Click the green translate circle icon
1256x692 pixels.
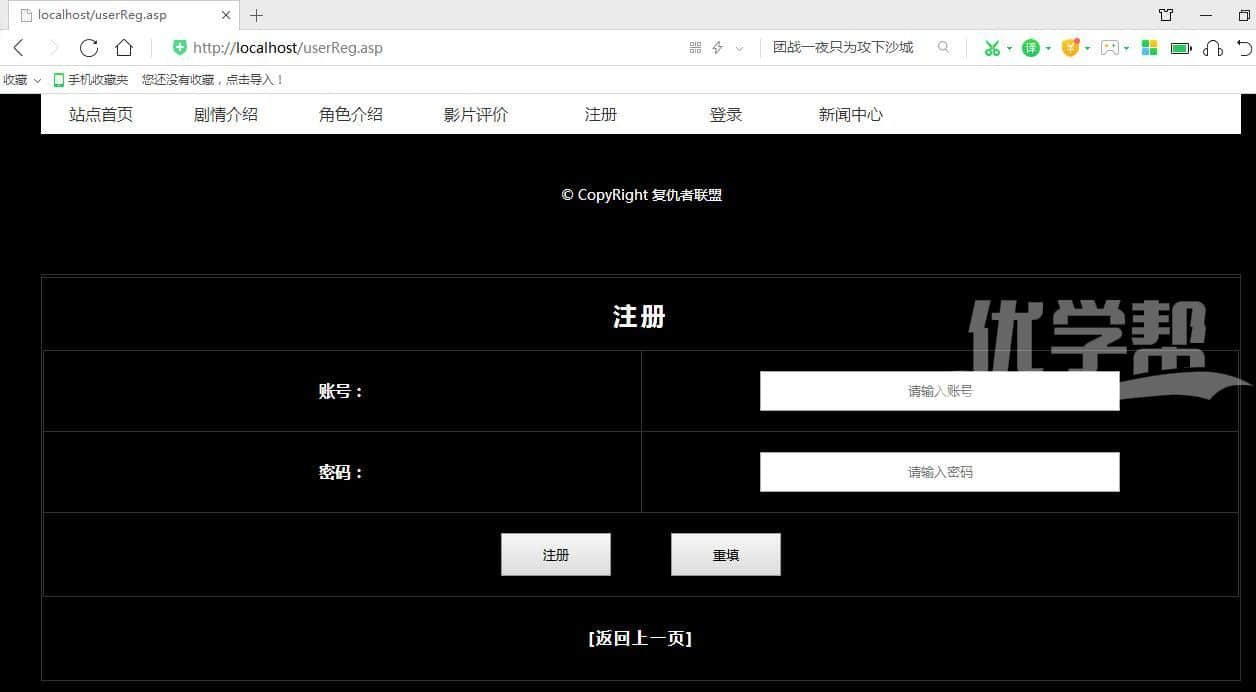click(x=1030, y=48)
